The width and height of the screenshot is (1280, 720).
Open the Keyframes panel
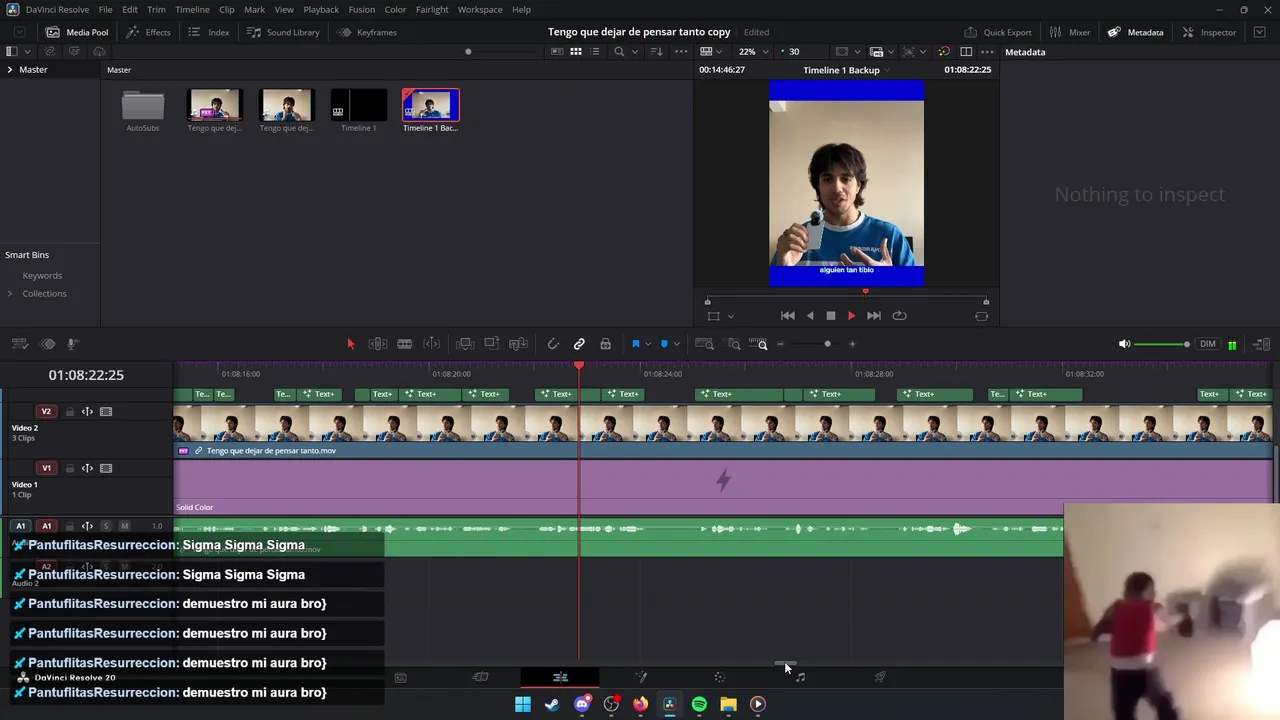(x=367, y=32)
